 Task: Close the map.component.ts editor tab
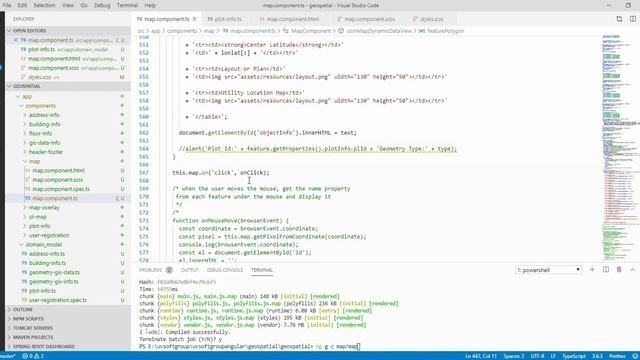(195, 19)
